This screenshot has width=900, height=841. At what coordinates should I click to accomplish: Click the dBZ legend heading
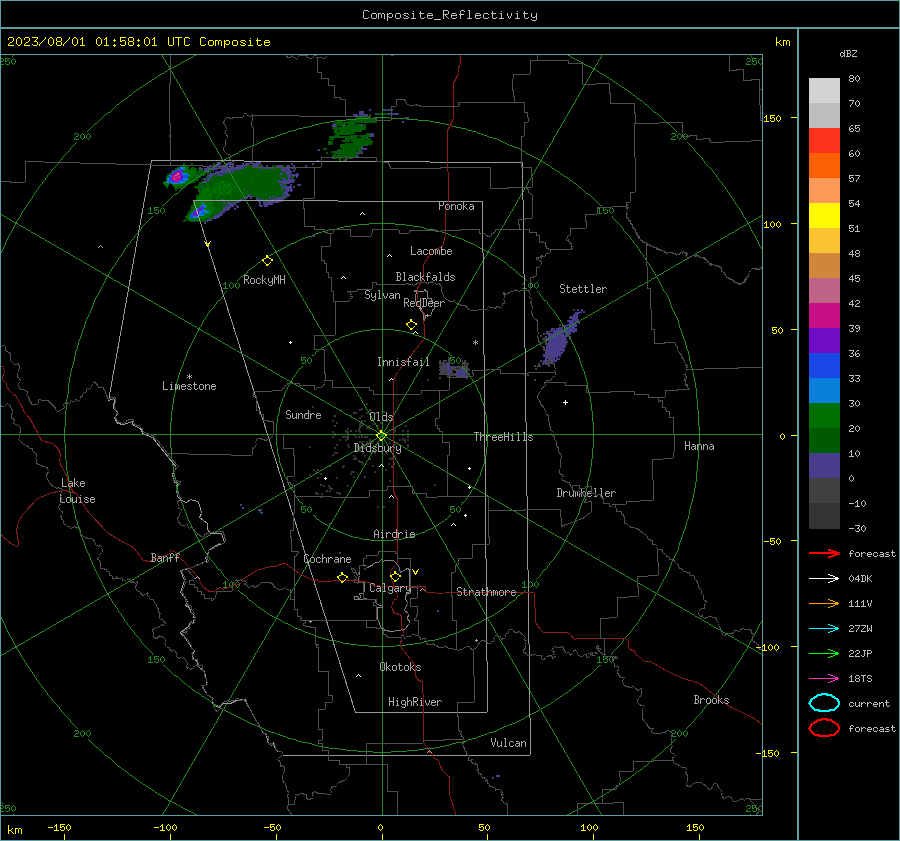[x=848, y=53]
